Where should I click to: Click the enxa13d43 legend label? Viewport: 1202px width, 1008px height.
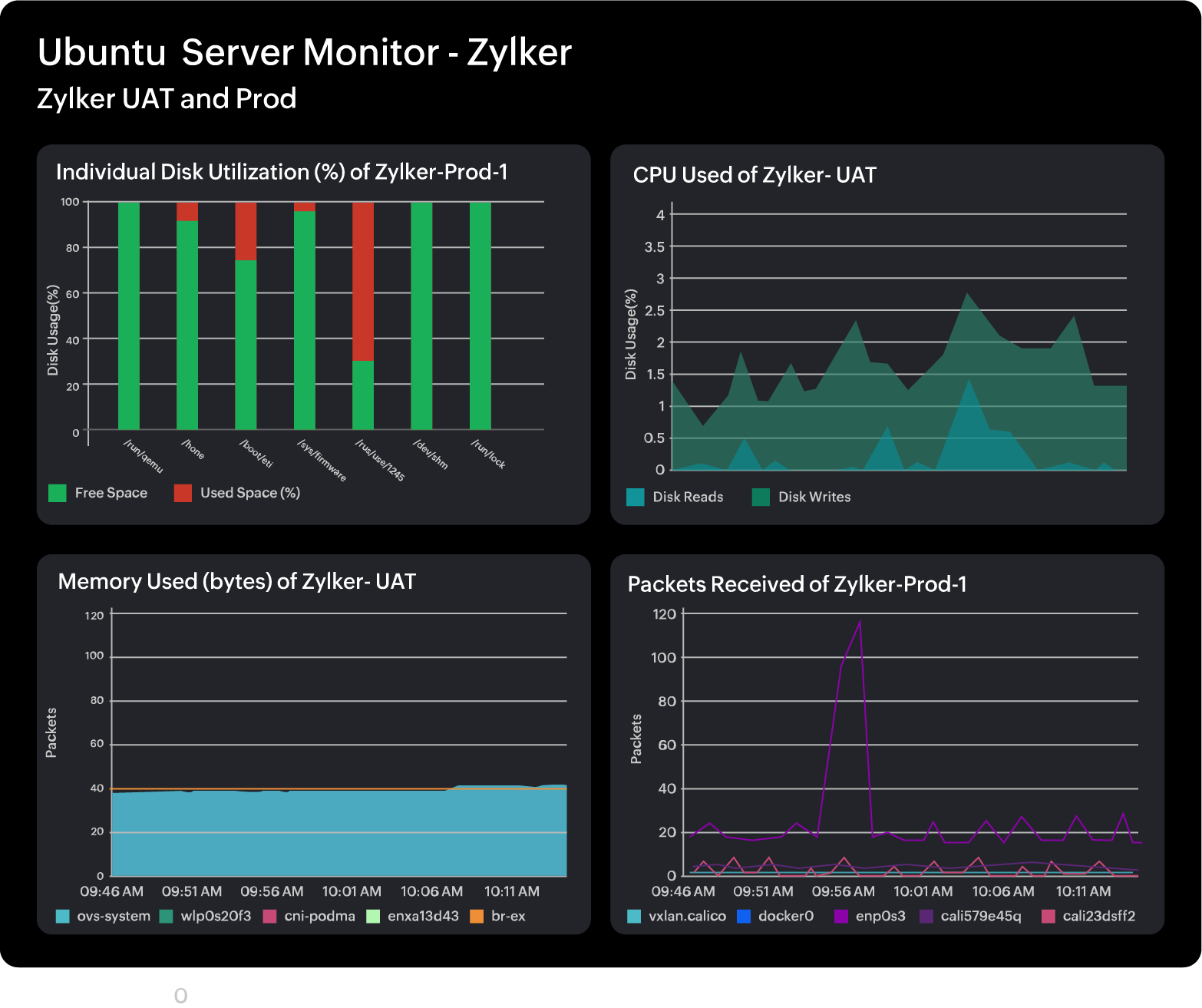(423, 916)
